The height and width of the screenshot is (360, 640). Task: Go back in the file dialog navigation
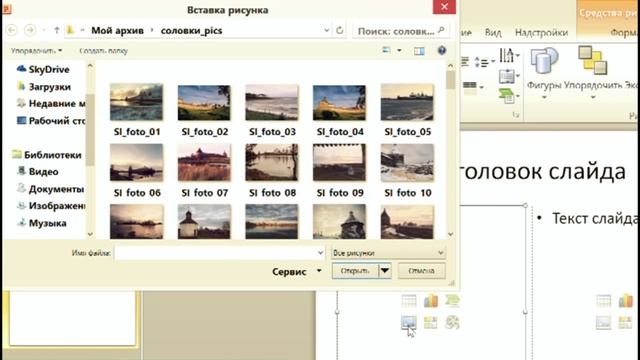click(12, 30)
